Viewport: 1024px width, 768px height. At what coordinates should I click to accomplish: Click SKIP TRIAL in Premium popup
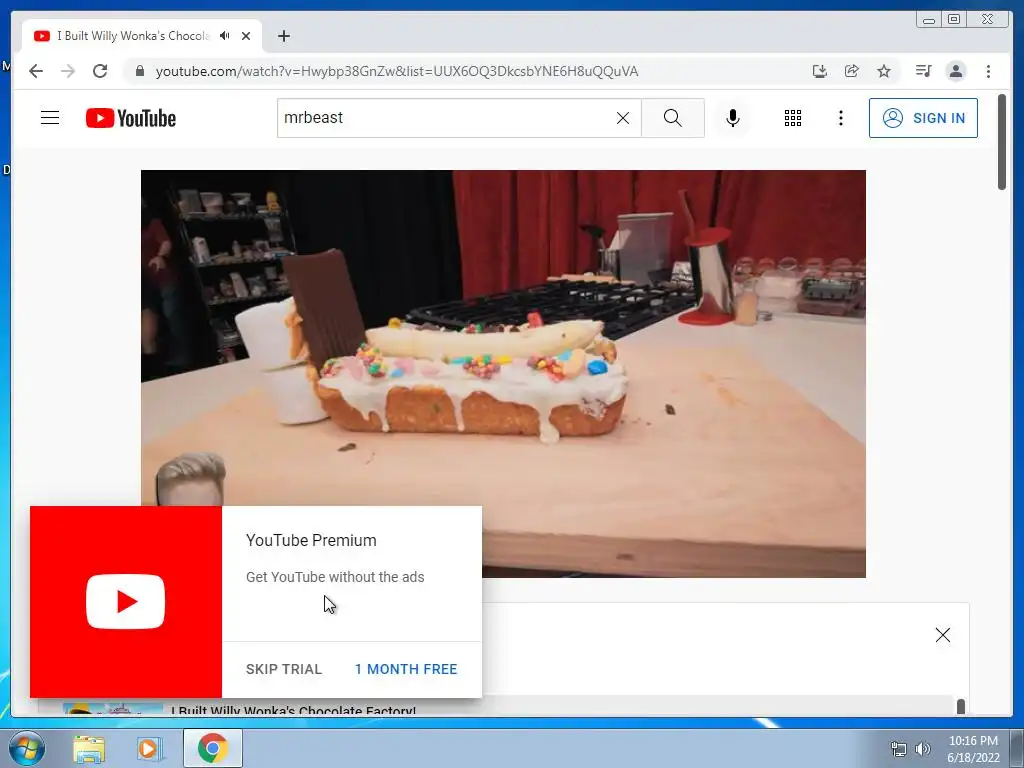tap(284, 669)
